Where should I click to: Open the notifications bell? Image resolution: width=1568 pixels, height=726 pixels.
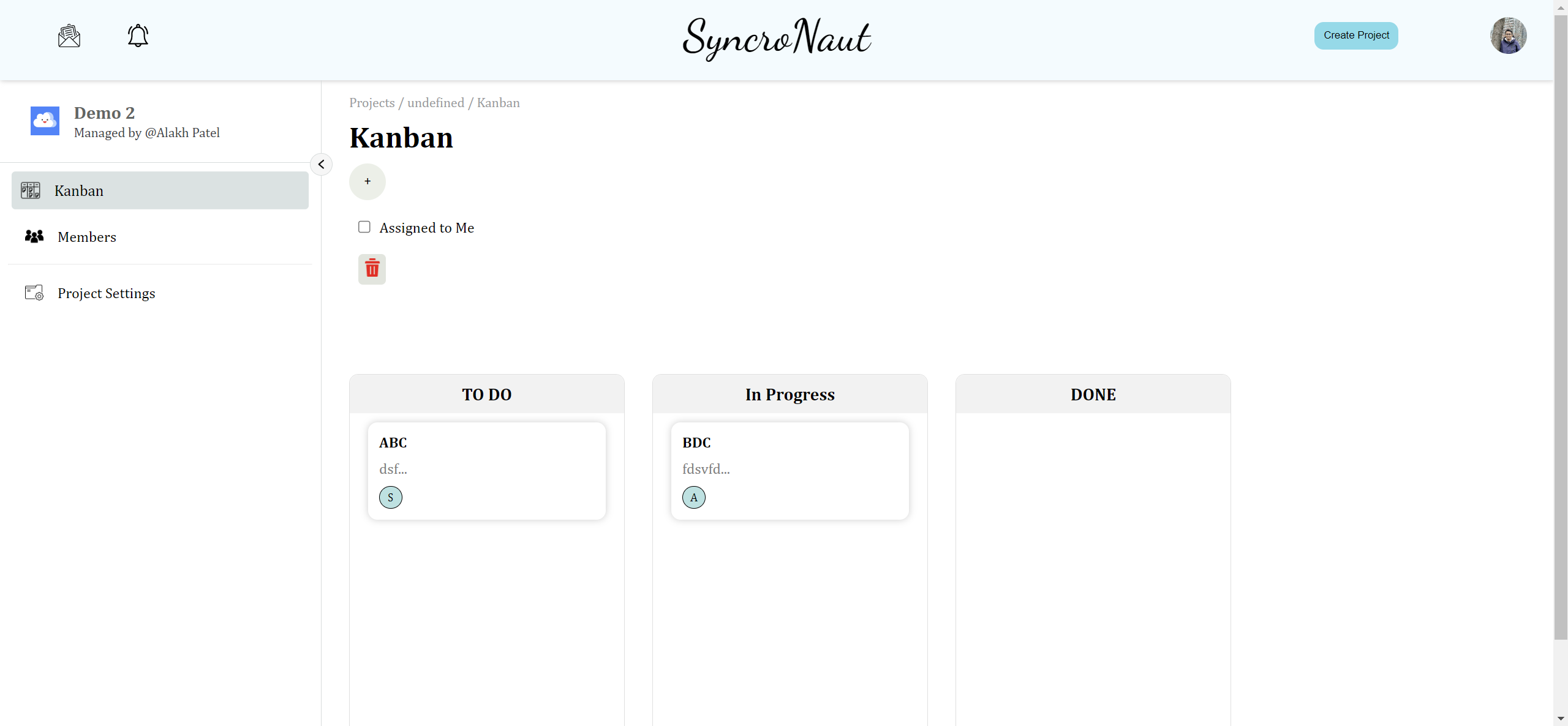click(138, 36)
